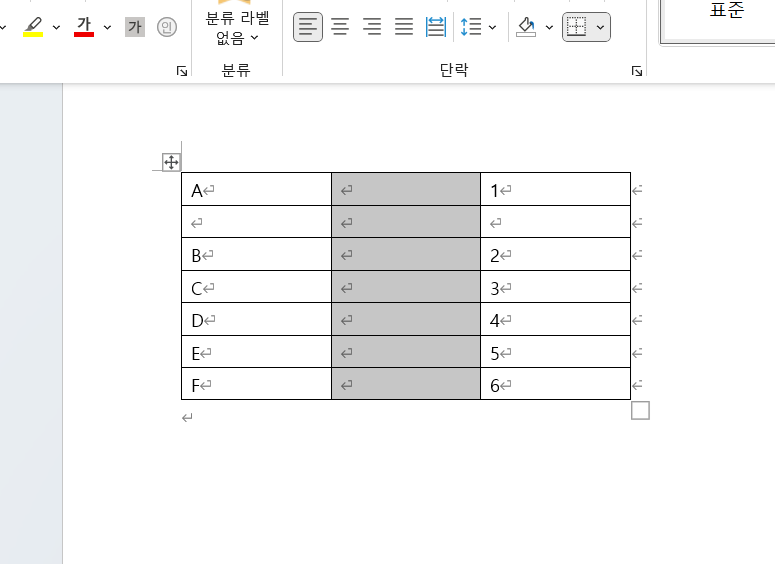775x564 pixels.
Task: Click the table move handle
Action: click(170, 162)
